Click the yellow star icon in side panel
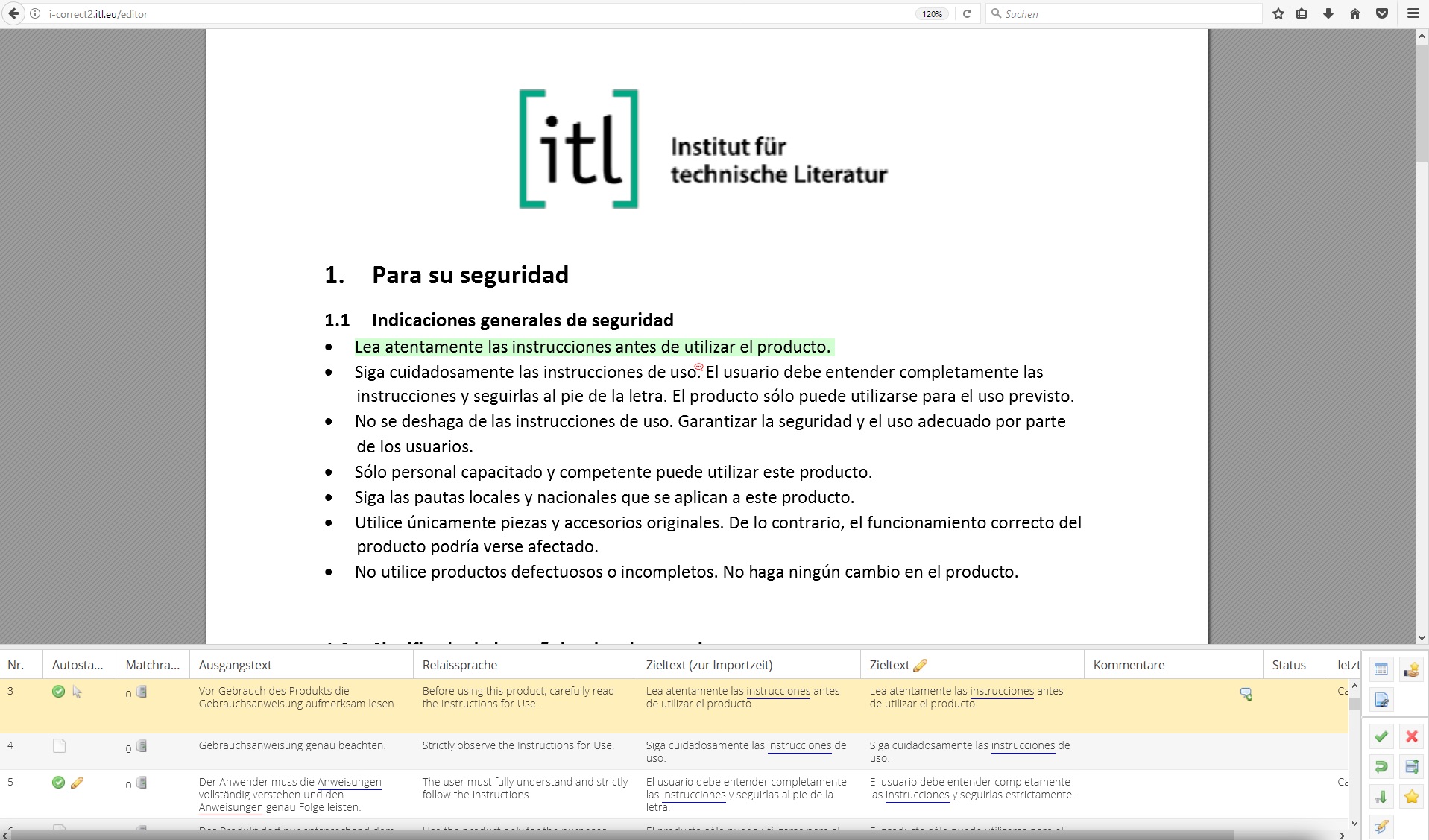 [1411, 797]
